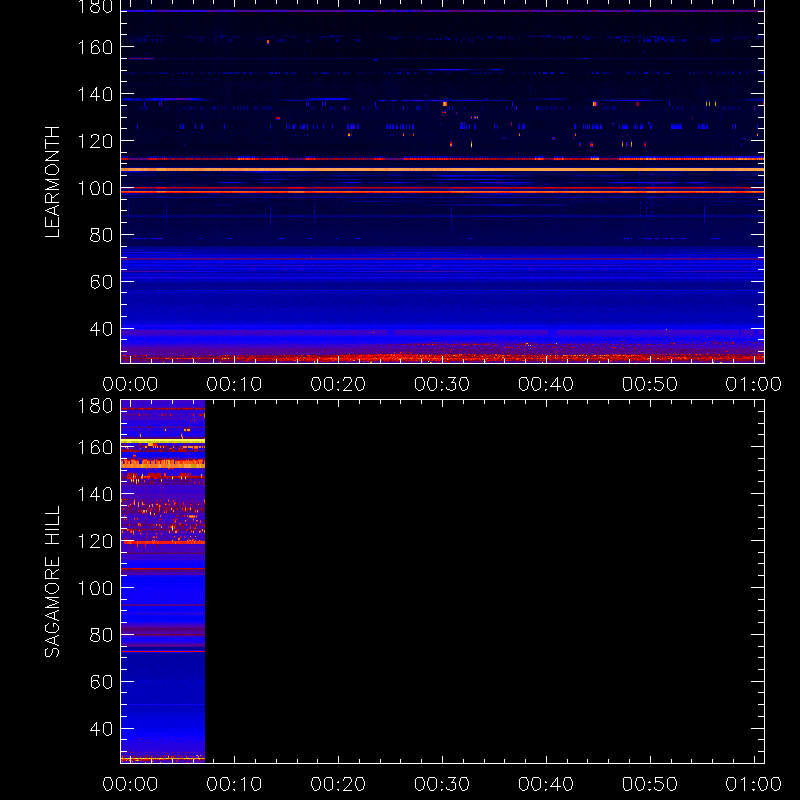Select the 40 frequency label on Learmonth plot

(x=101, y=329)
